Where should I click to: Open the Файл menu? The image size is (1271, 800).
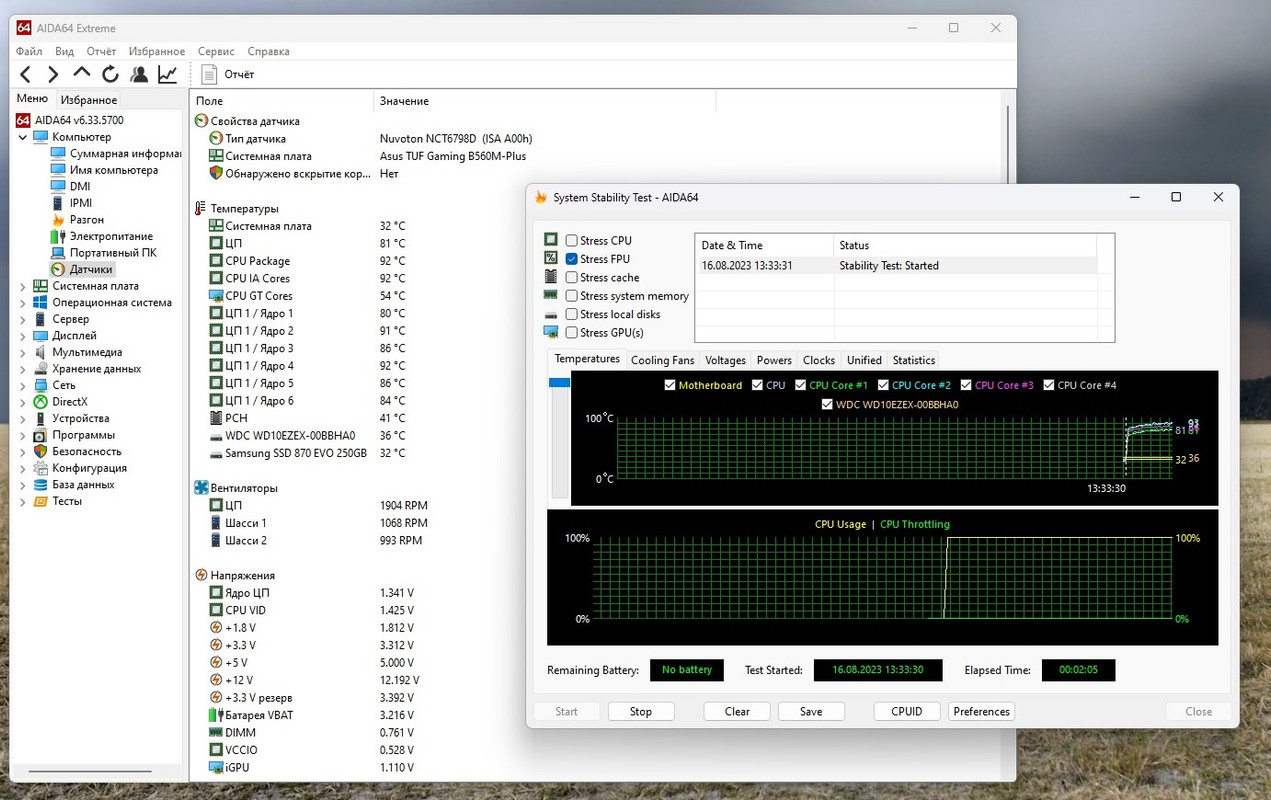coord(29,51)
